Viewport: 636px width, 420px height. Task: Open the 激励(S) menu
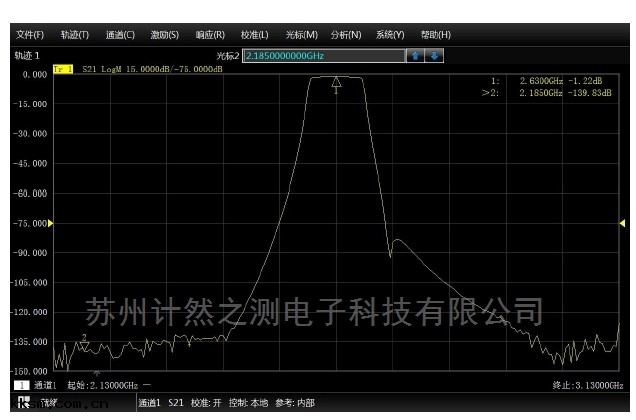(x=165, y=35)
